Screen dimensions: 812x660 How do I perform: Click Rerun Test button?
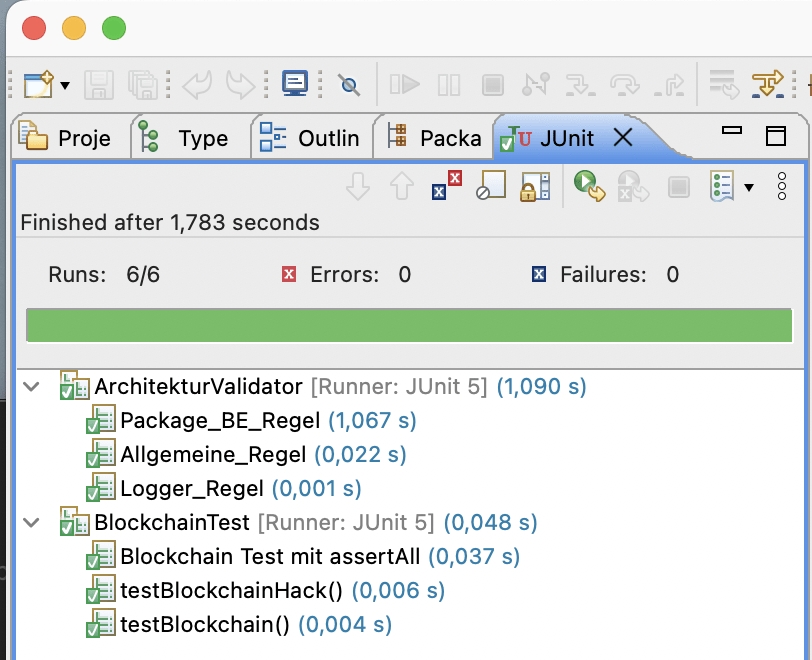[589, 186]
